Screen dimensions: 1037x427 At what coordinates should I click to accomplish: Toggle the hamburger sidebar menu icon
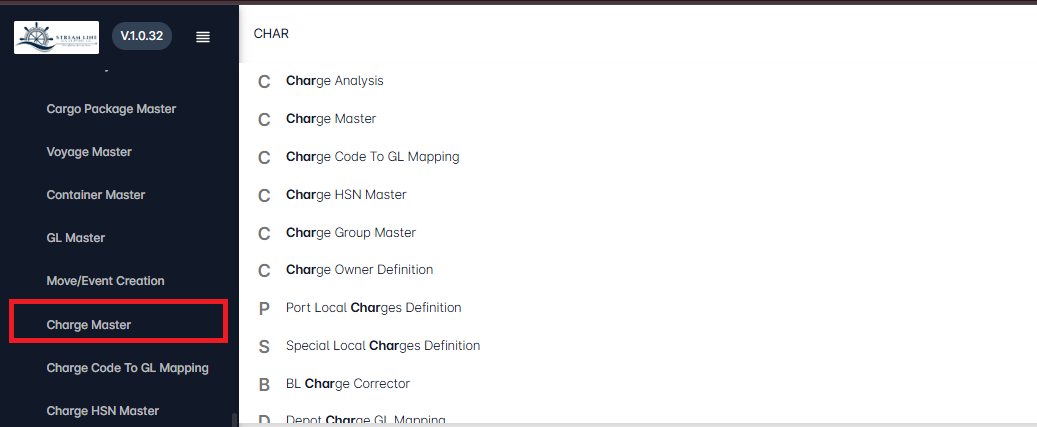coord(203,37)
